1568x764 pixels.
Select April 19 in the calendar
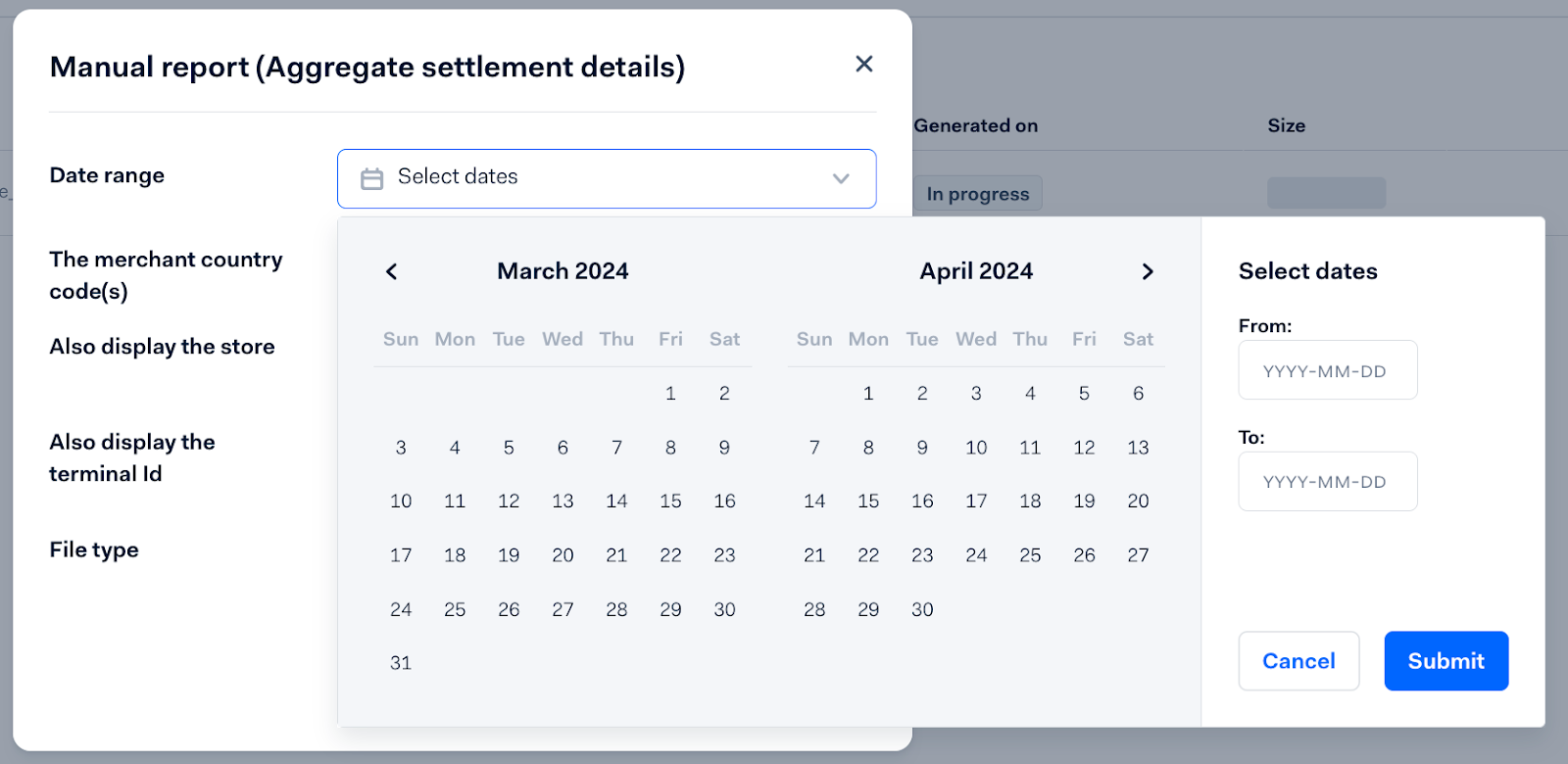(1084, 501)
